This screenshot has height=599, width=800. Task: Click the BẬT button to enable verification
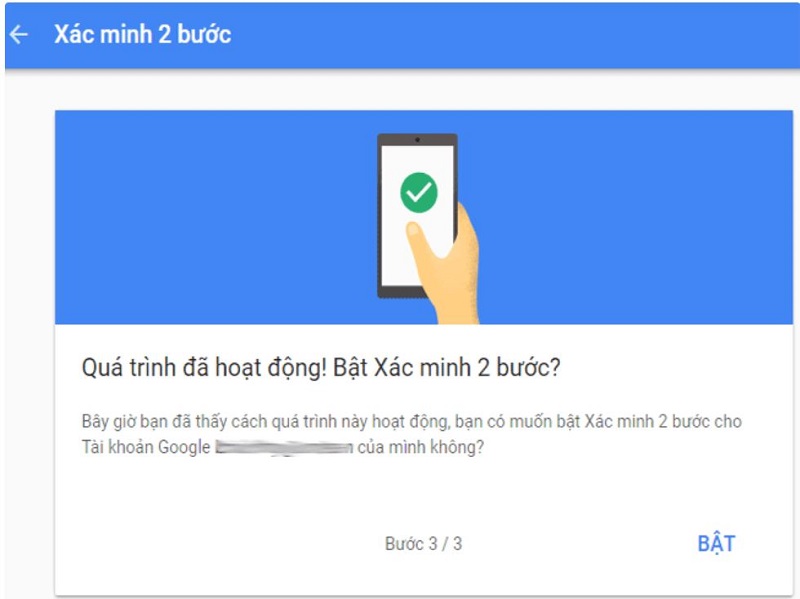716,544
